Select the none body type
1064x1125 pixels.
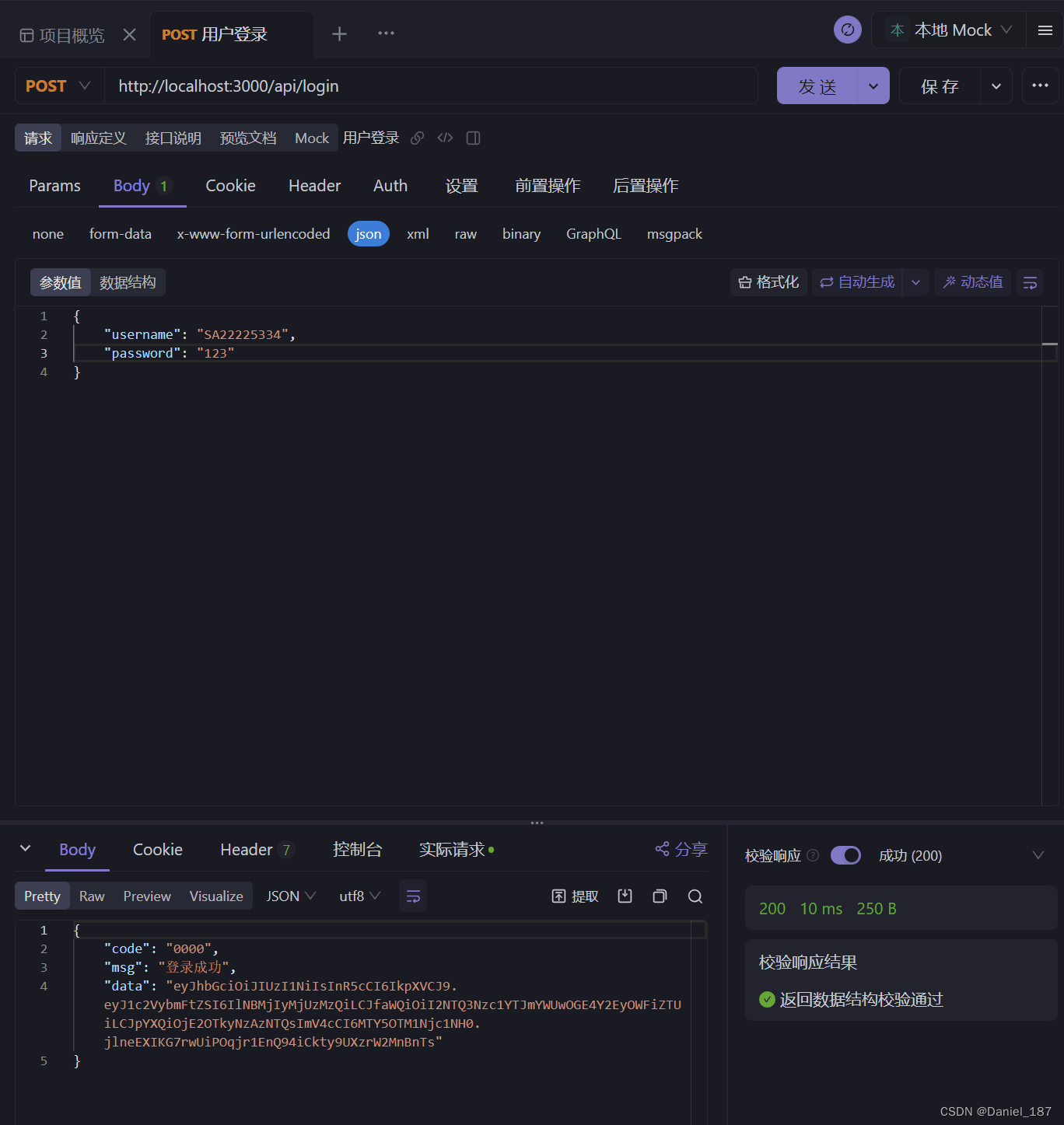48,234
